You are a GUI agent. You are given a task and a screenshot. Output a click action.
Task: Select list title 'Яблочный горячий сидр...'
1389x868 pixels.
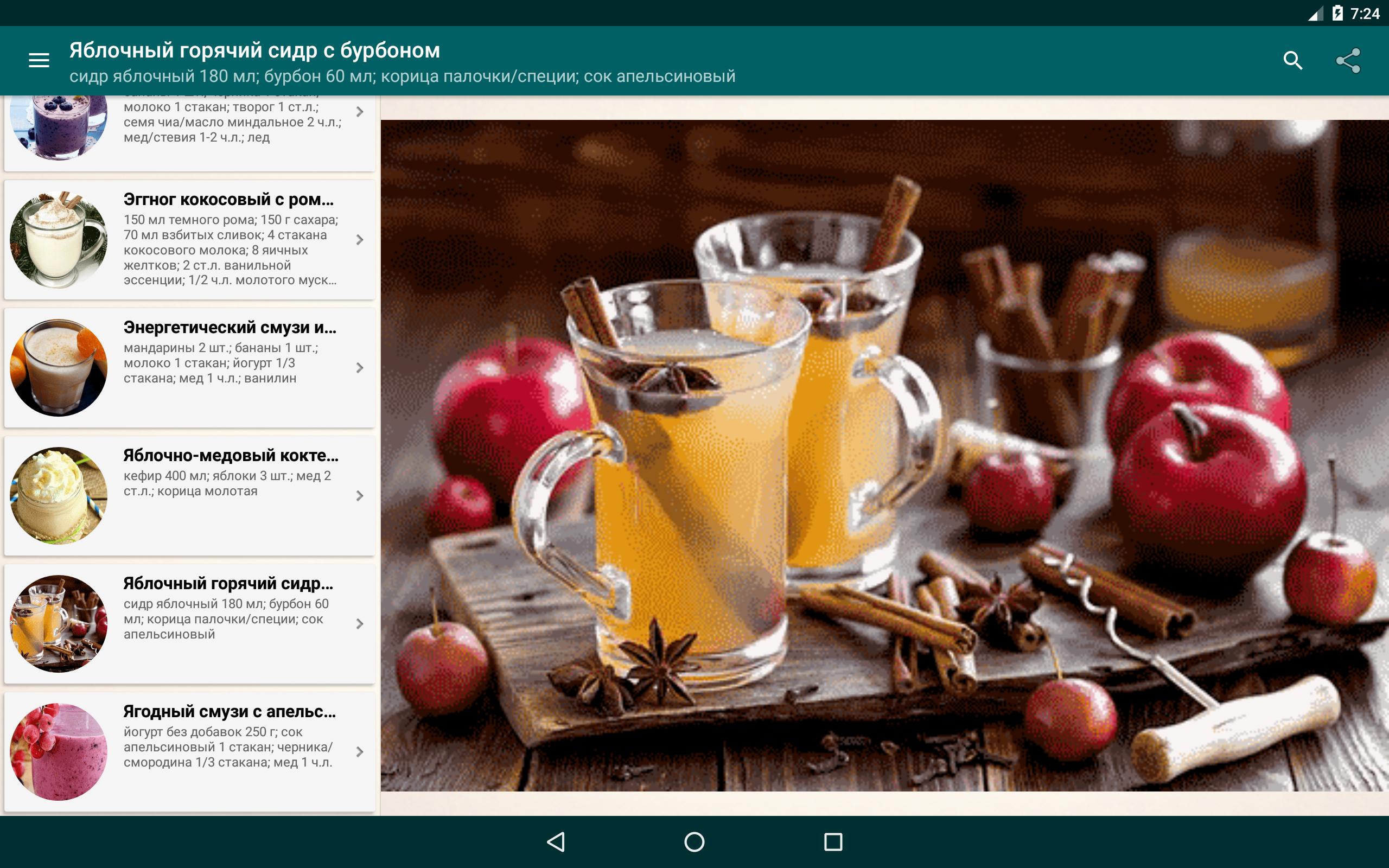click(228, 583)
